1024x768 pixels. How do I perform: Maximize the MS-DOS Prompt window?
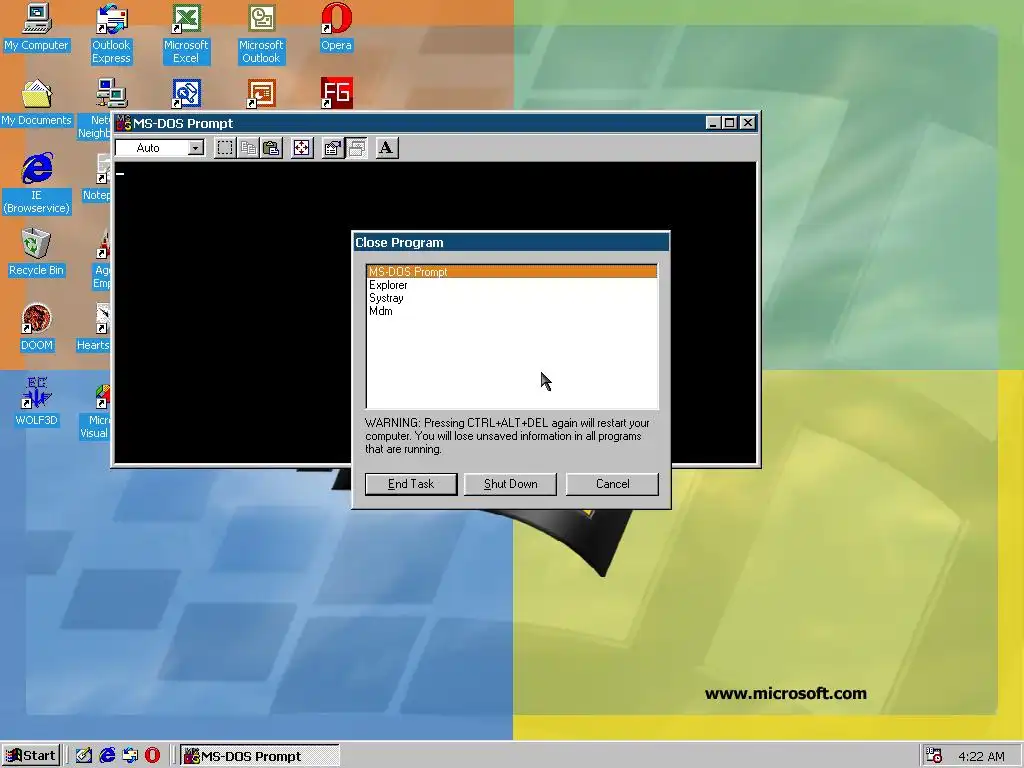tap(729, 123)
